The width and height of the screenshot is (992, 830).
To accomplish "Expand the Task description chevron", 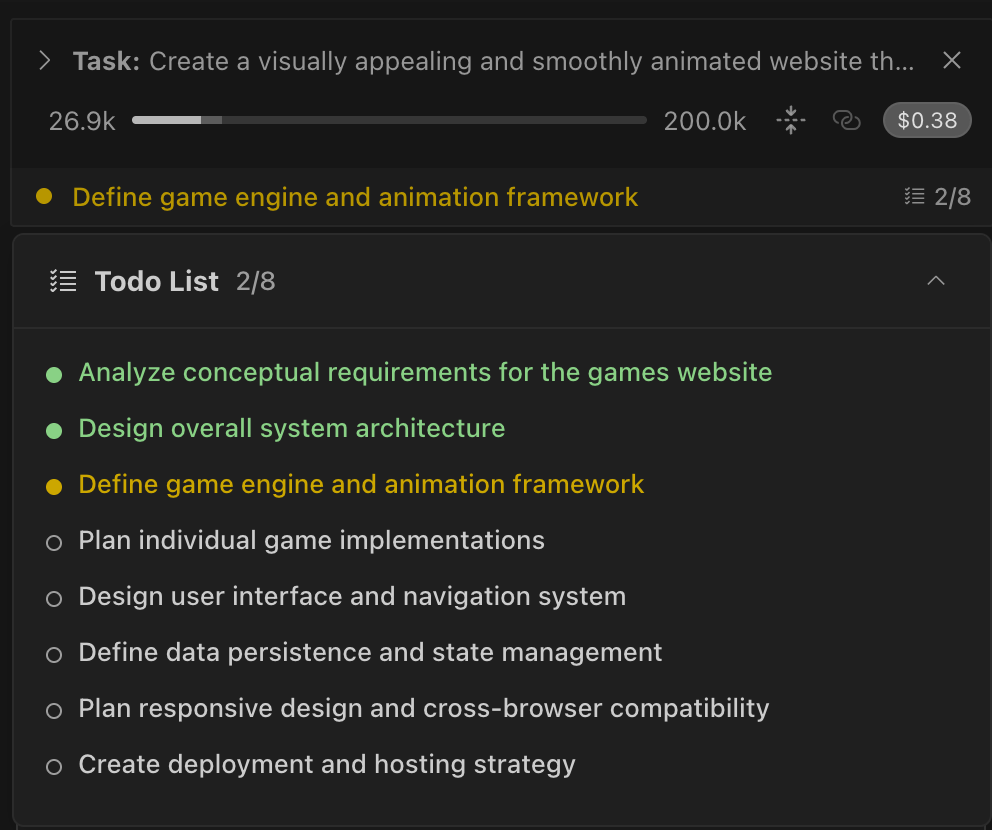I will pos(44,60).
